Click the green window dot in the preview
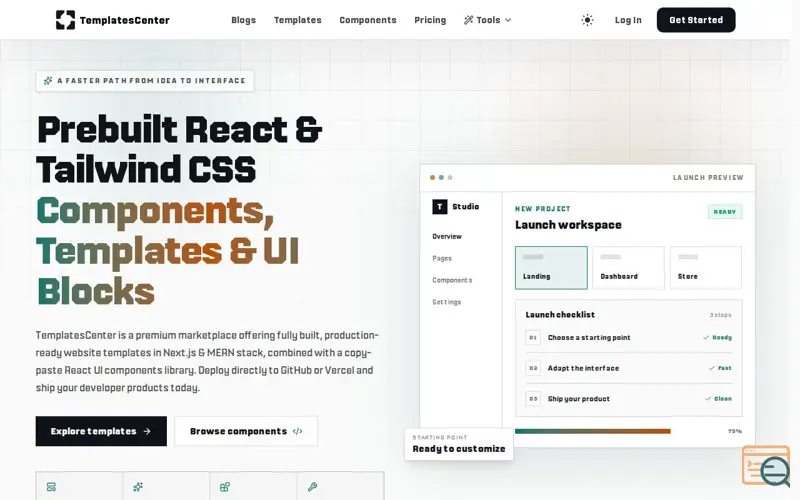Viewport: 800px width, 500px height. tap(441, 178)
